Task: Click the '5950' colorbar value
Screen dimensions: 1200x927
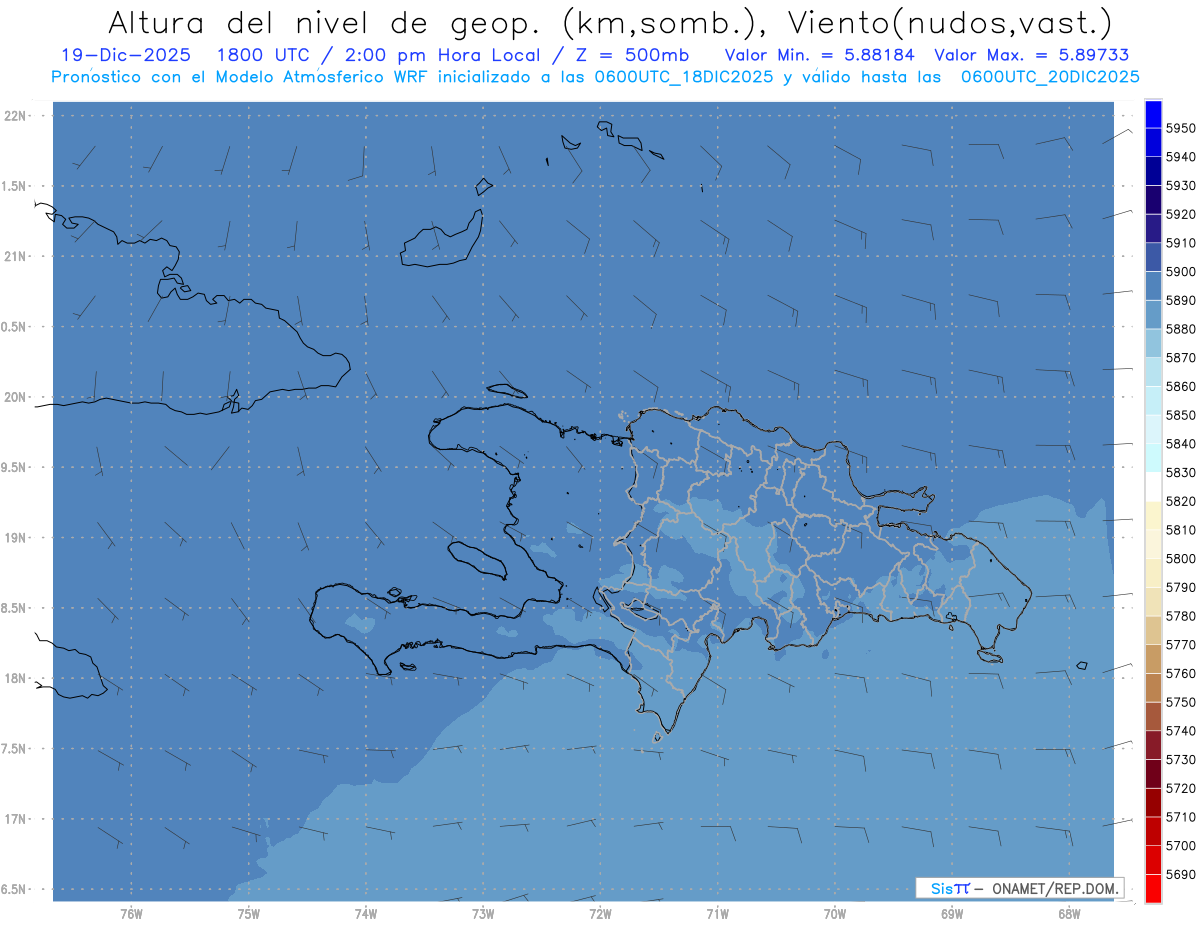Action: point(1180,128)
